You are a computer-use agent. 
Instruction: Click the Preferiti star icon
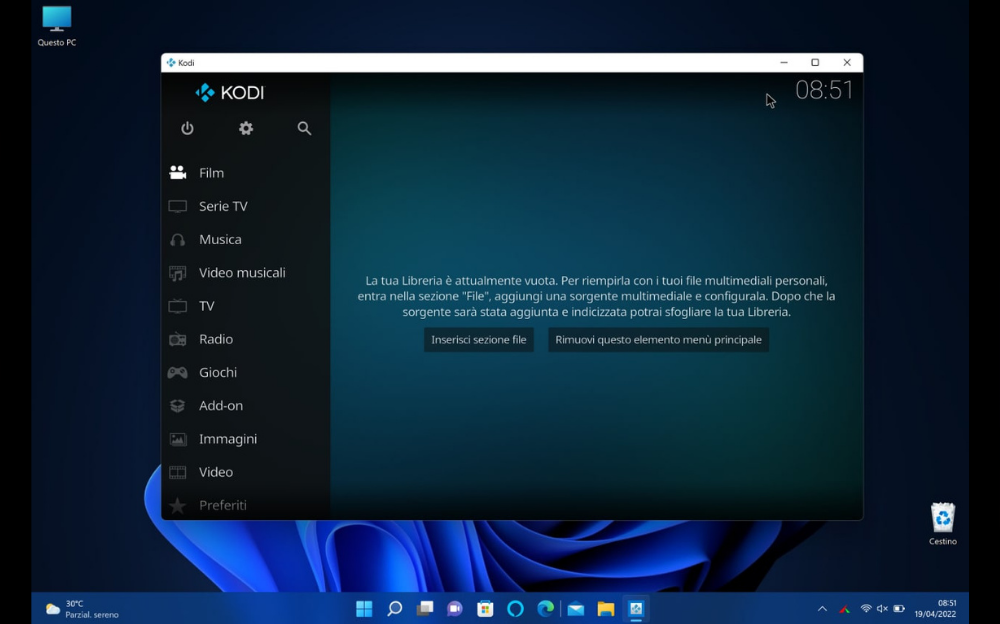[x=177, y=505]
